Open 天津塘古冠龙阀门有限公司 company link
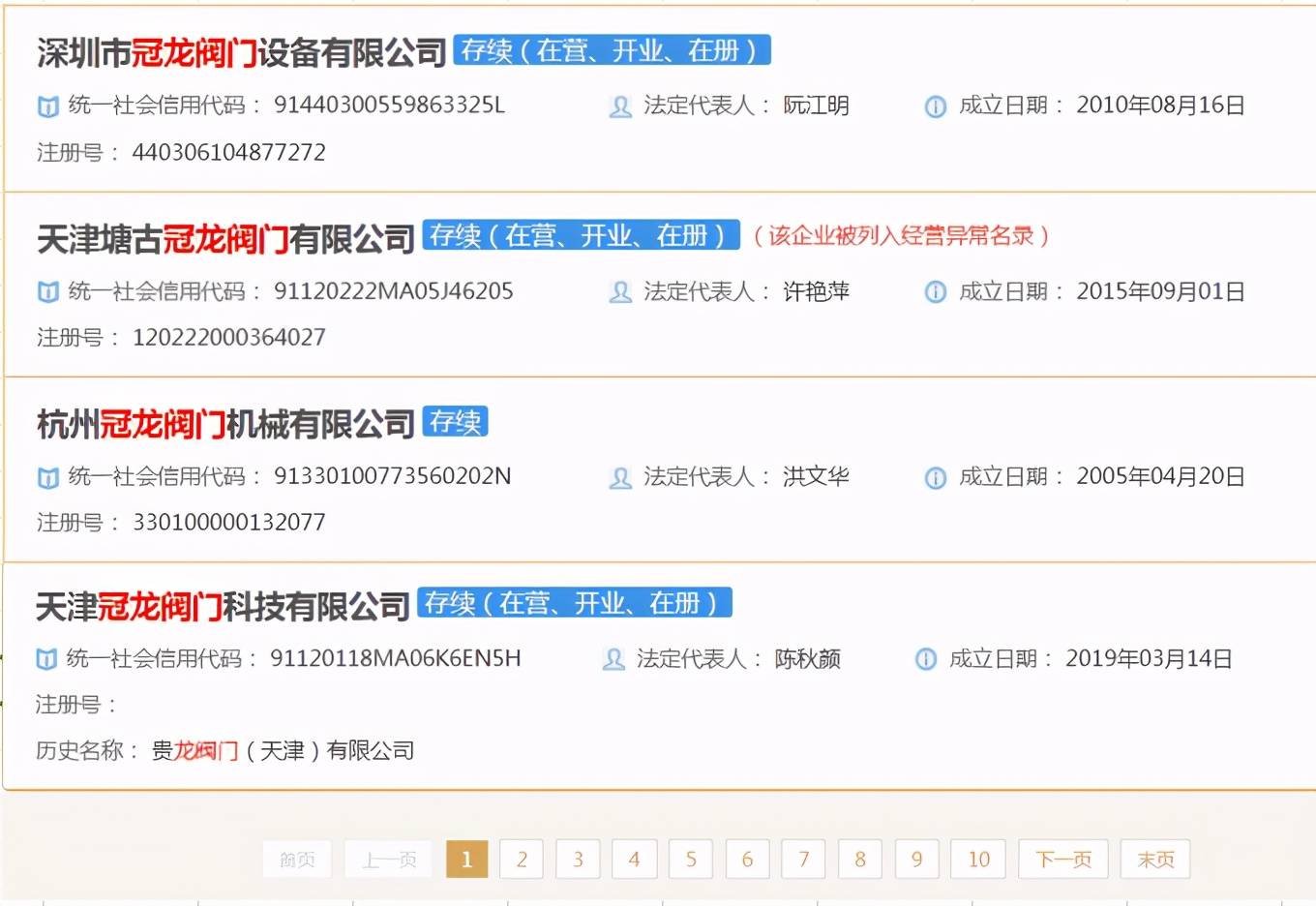The height and width of the screenshot is (906, 1316). pyautogui.click(x=225, y=239)
